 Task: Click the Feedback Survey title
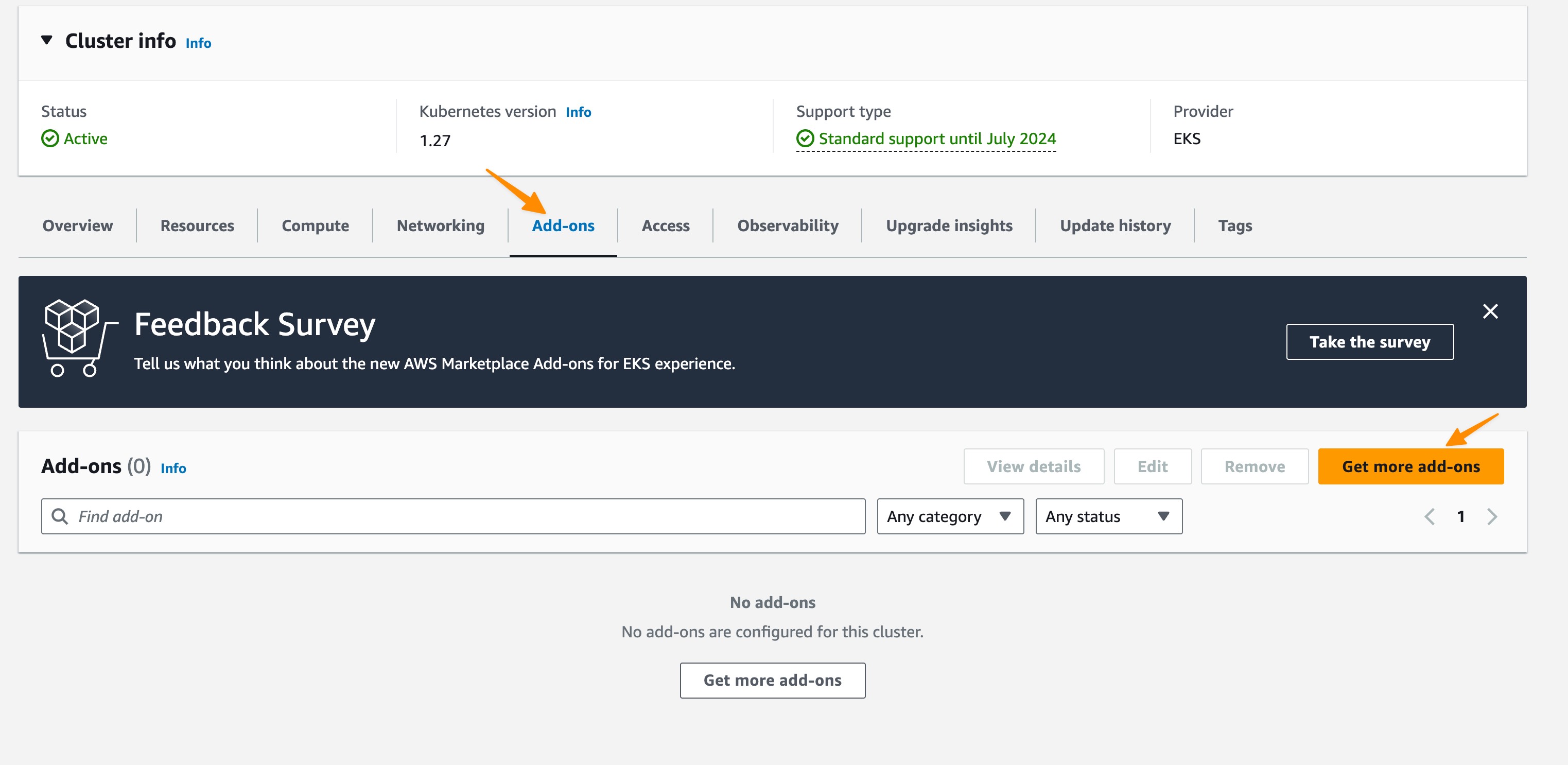[254, 324]
